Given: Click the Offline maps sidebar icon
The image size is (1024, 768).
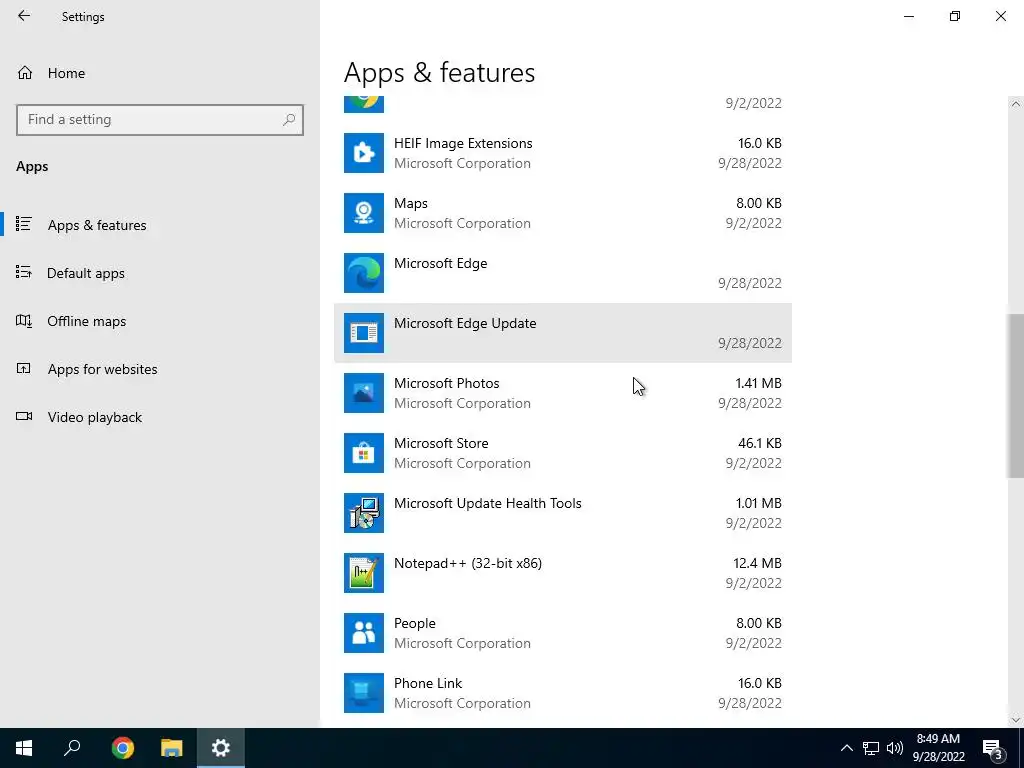Looking at the screenshot, I should coord(24,321).
